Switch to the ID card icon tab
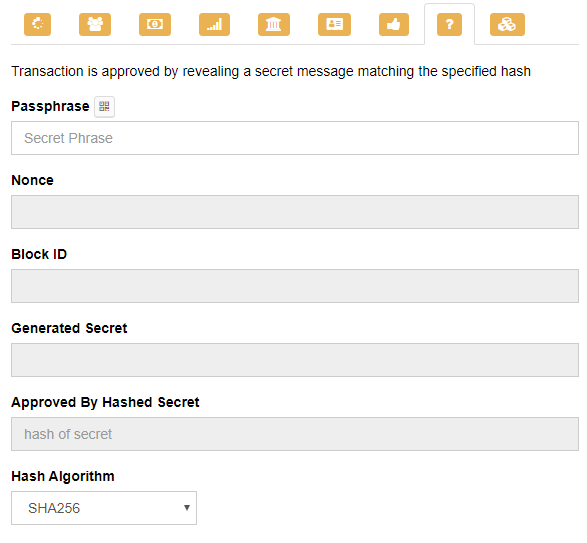This screenshot has width=587, height=543. [x=334, y=24]
